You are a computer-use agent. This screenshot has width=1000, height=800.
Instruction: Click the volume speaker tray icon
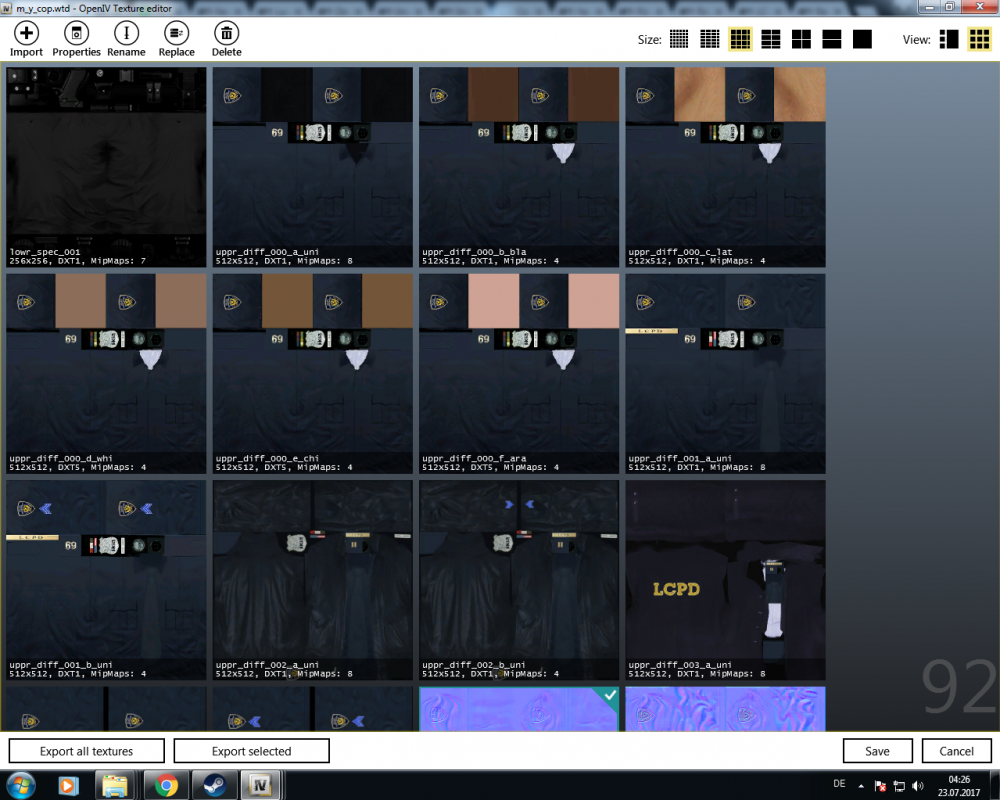(x=918, y=786)
